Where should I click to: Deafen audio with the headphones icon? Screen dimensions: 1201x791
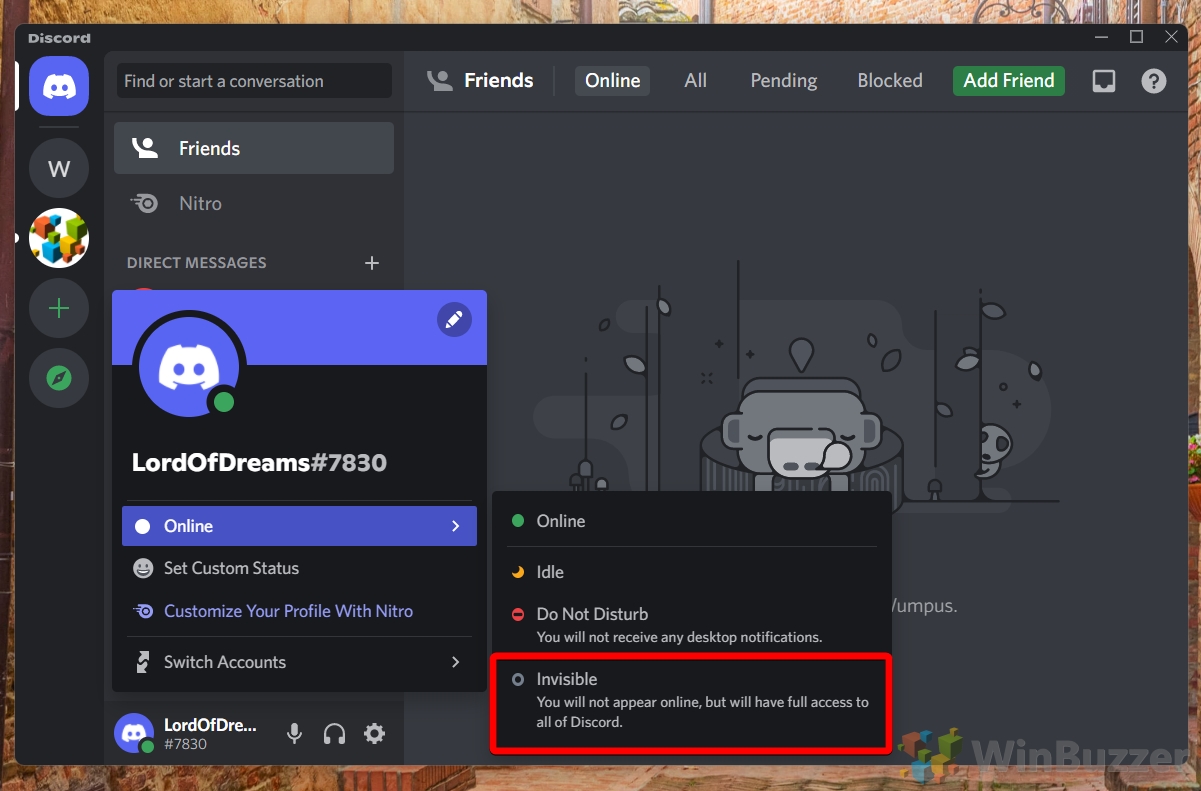334,734
